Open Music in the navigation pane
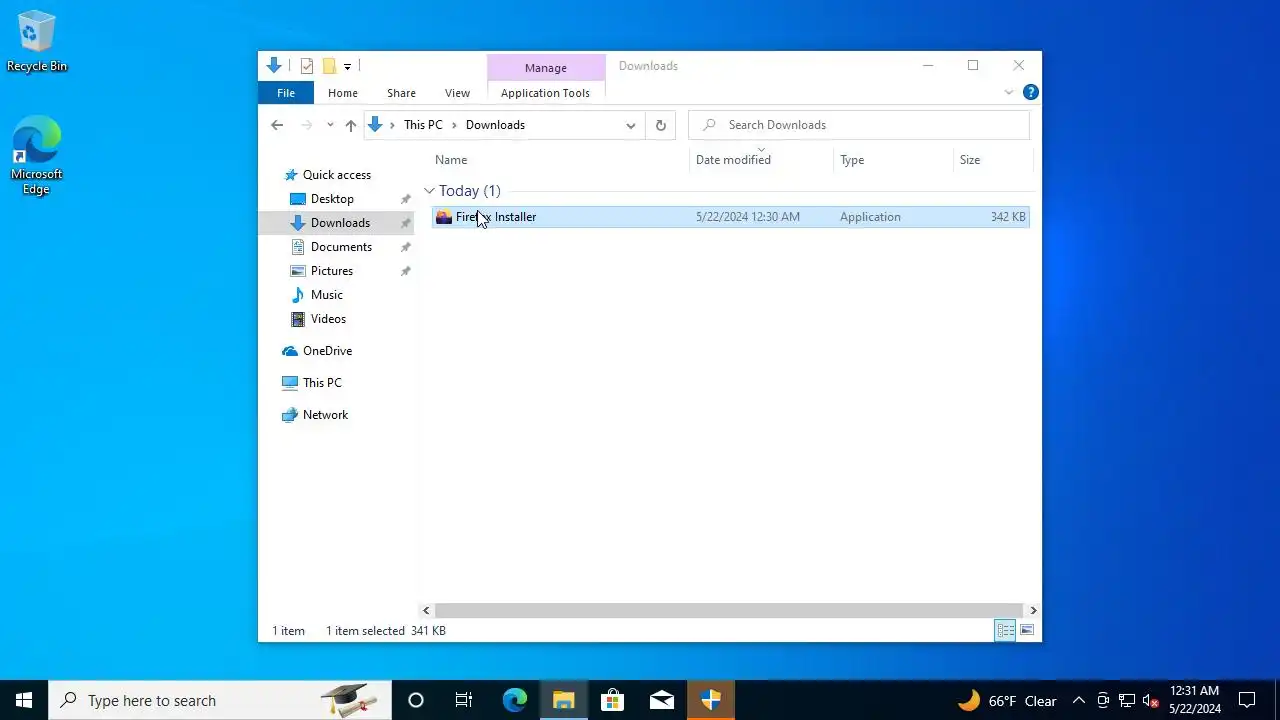 click(326, 295)
